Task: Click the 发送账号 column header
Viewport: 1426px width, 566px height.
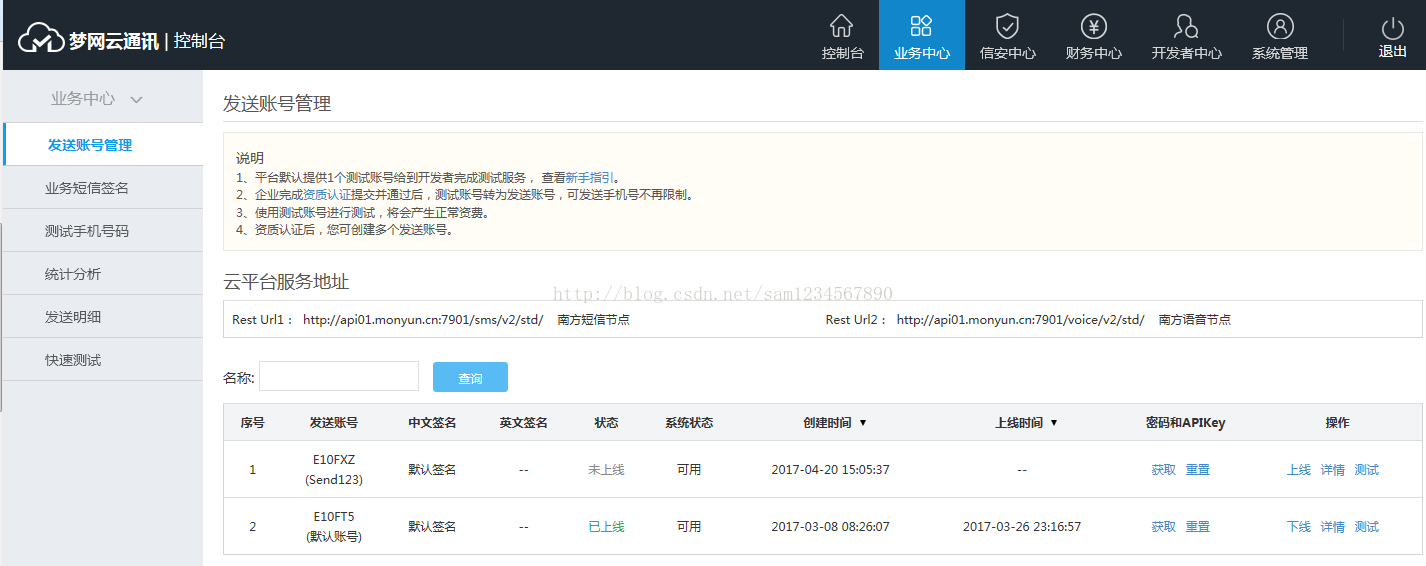Action: [334, 423]
